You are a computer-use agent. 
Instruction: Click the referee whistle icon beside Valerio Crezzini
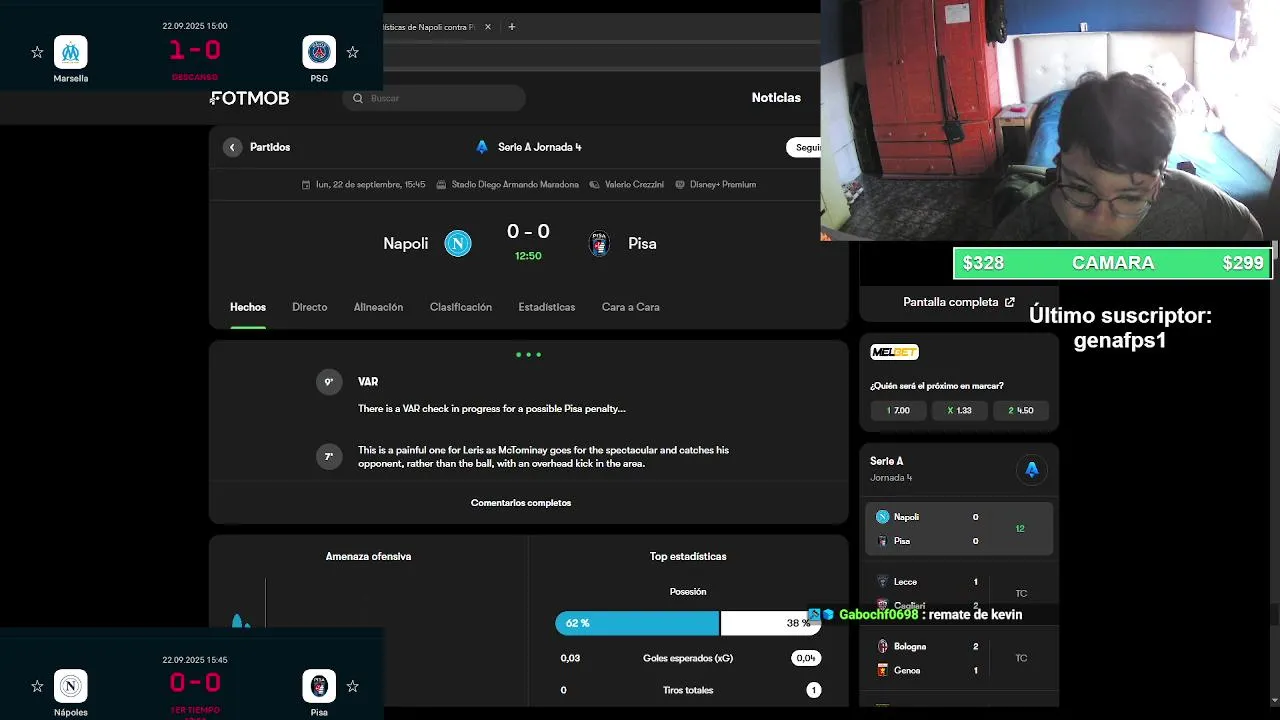594,185
